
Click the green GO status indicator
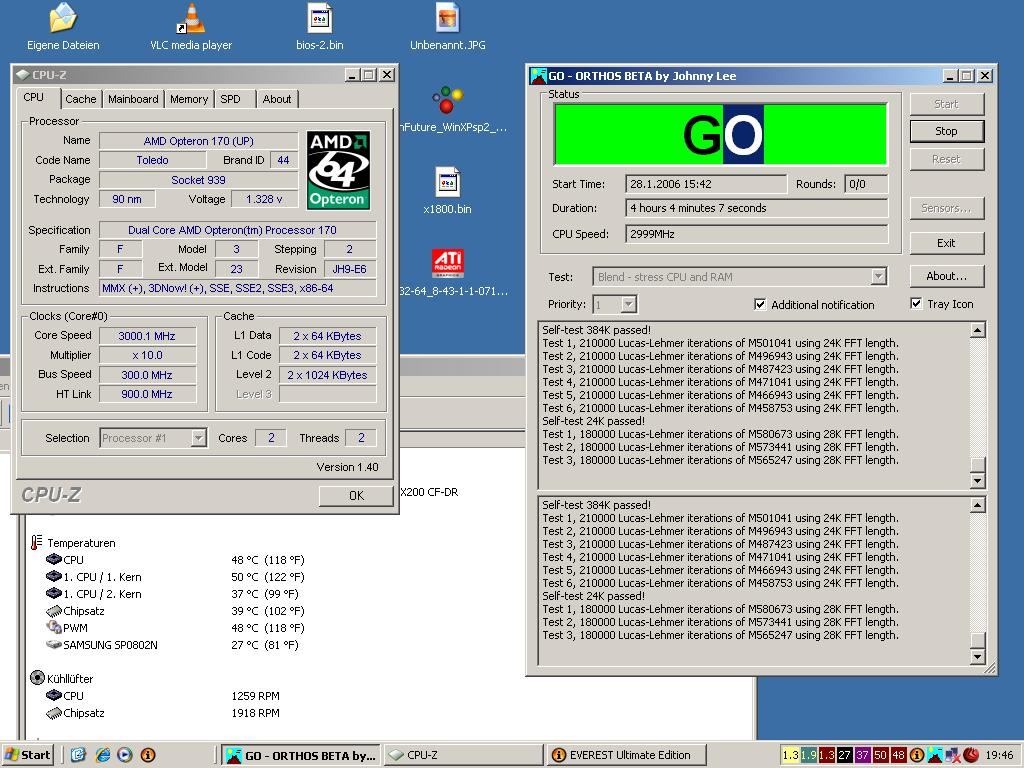pyautogui.click(x=720, y=134)
